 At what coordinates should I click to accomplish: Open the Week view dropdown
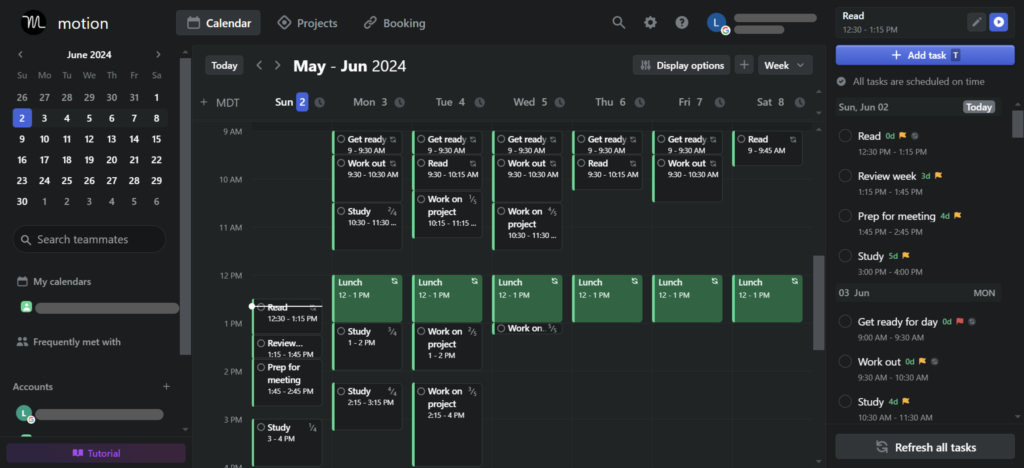click(x=785, y=65)
